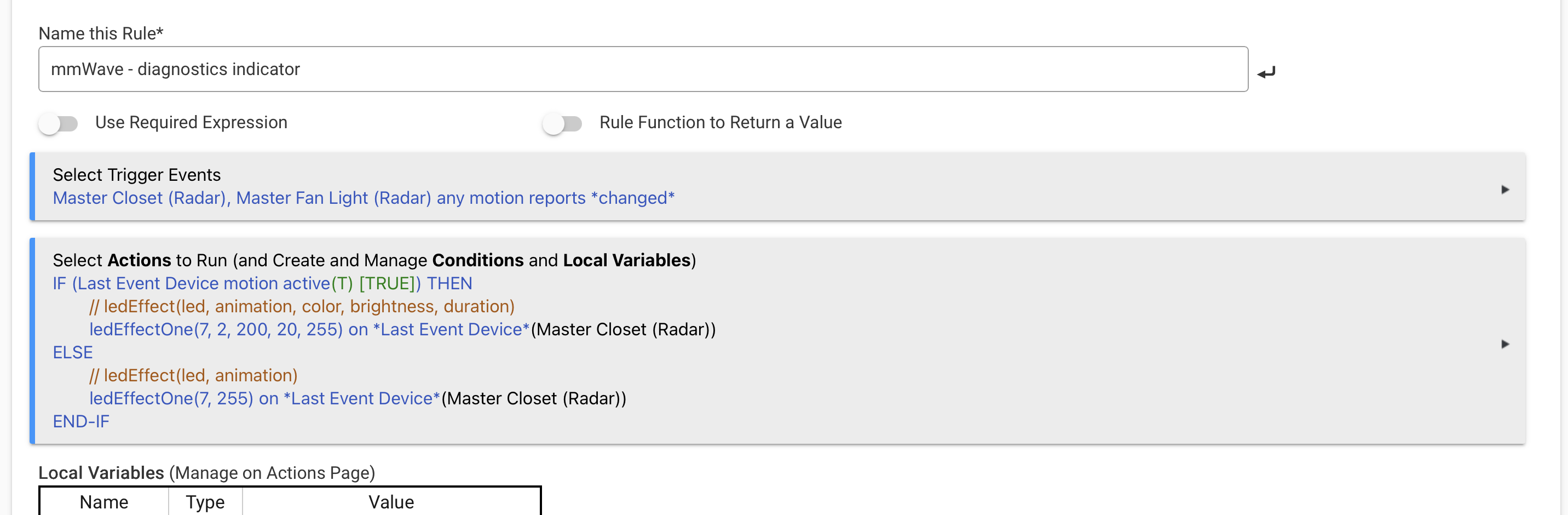Click the rule name text field
Viewport: 1568px width, 515px height.
click(642, 69)
